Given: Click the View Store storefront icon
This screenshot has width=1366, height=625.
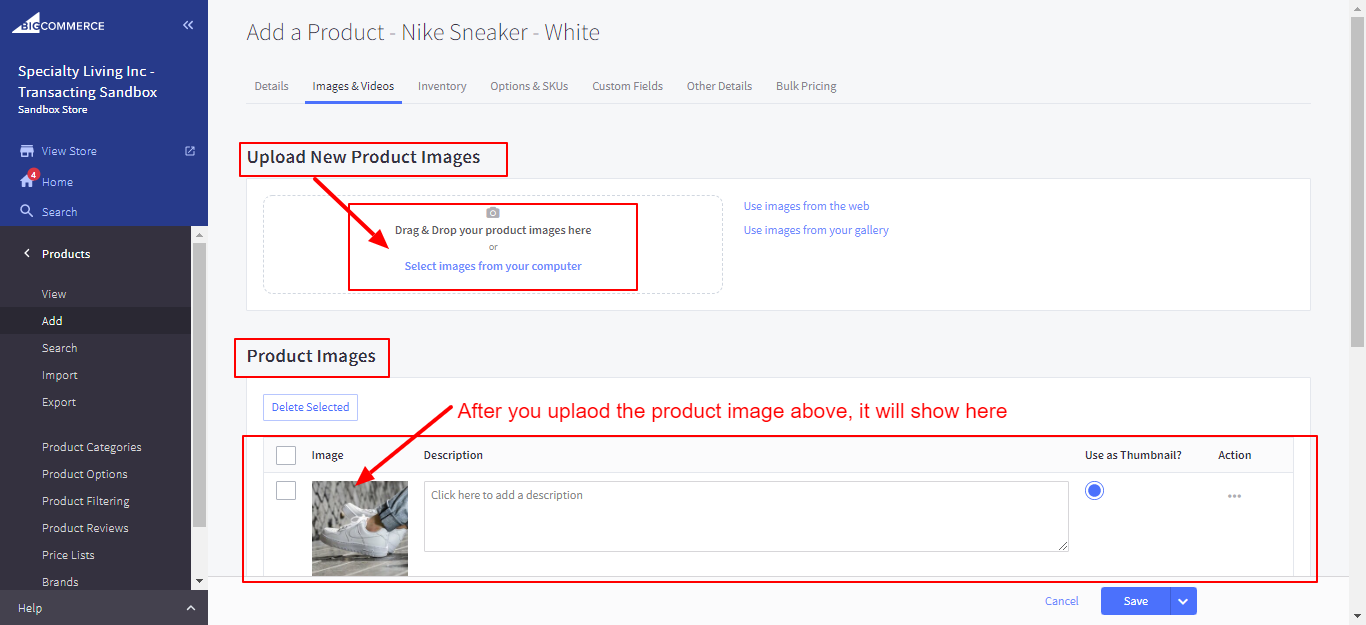Looking at the screenshot, I should pos(27,151).
